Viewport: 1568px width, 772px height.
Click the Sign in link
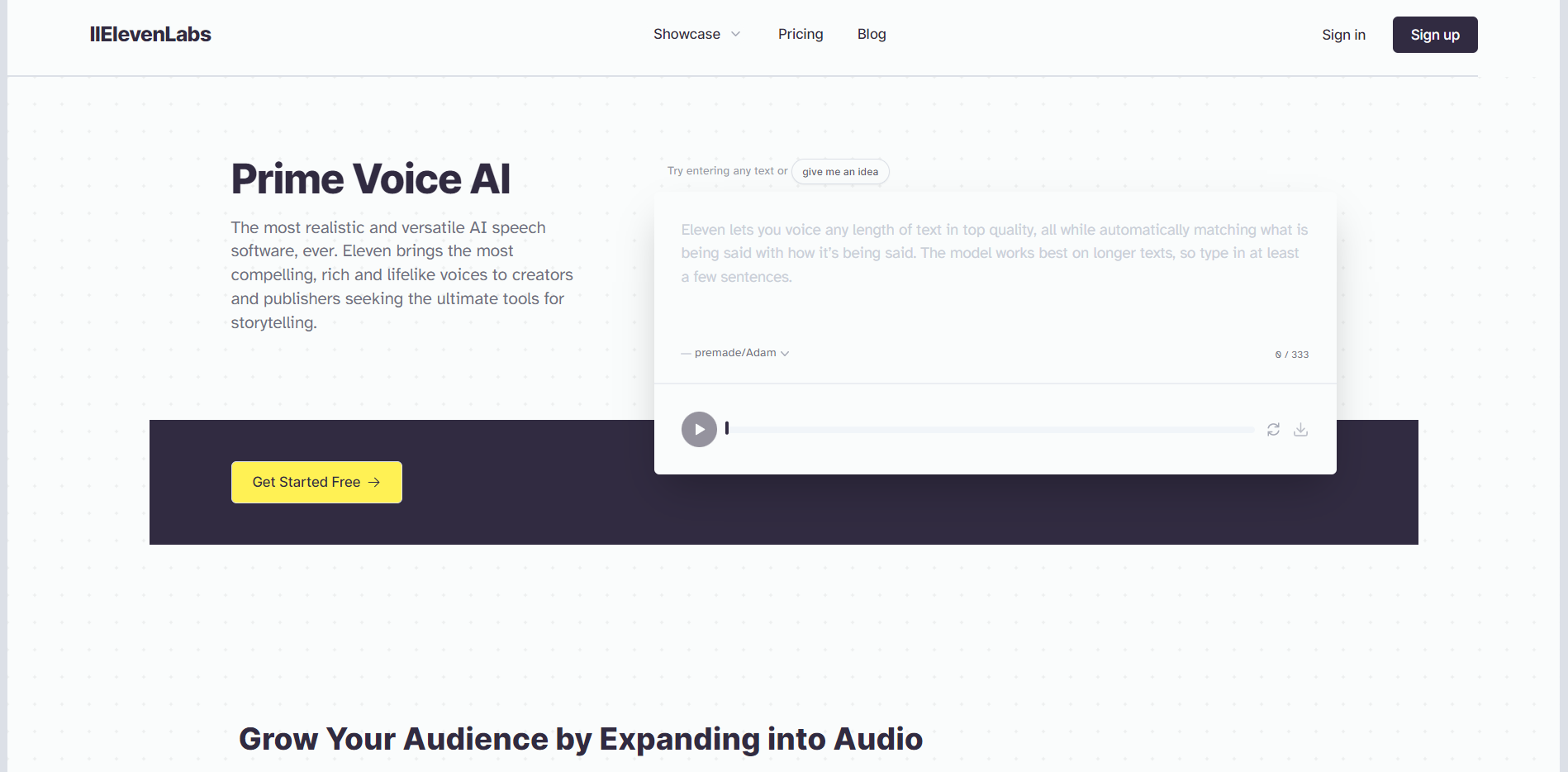coord(1342,35)
